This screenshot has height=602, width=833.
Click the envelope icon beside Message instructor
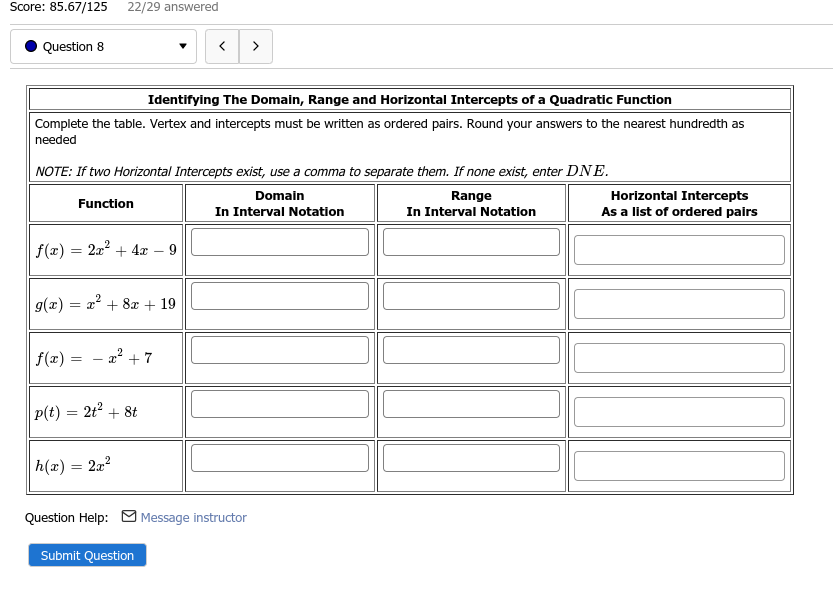[129, 516]
